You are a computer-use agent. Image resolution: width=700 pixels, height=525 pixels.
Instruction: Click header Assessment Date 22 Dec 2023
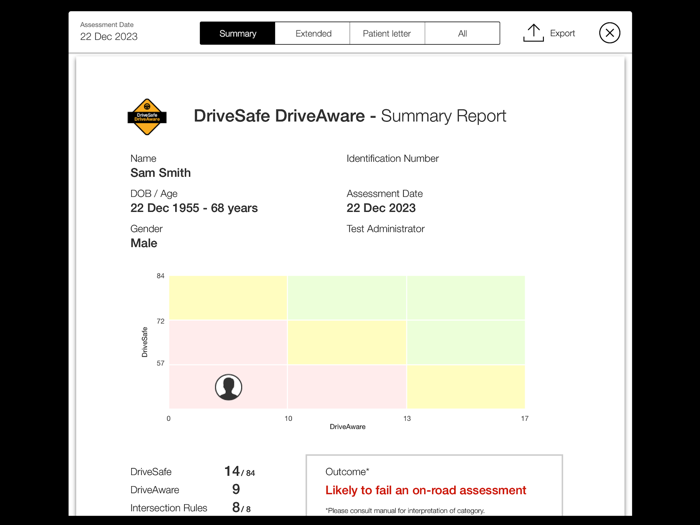[109, 37]
